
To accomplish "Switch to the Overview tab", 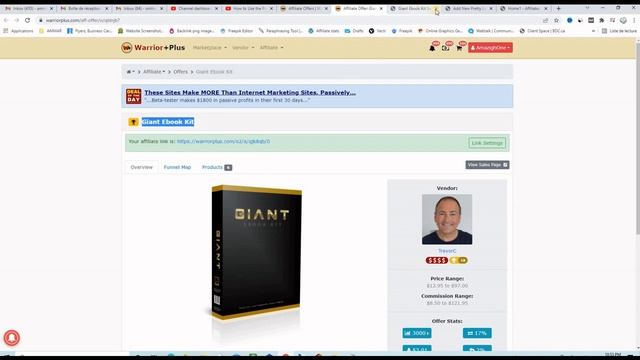I will [141, 167].
